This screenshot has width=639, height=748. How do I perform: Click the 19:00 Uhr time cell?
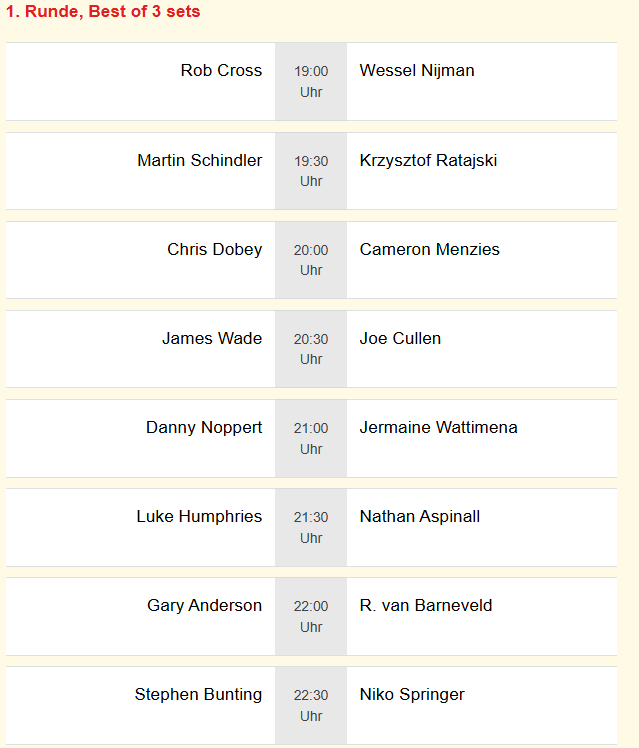click(x=311, y=81)
